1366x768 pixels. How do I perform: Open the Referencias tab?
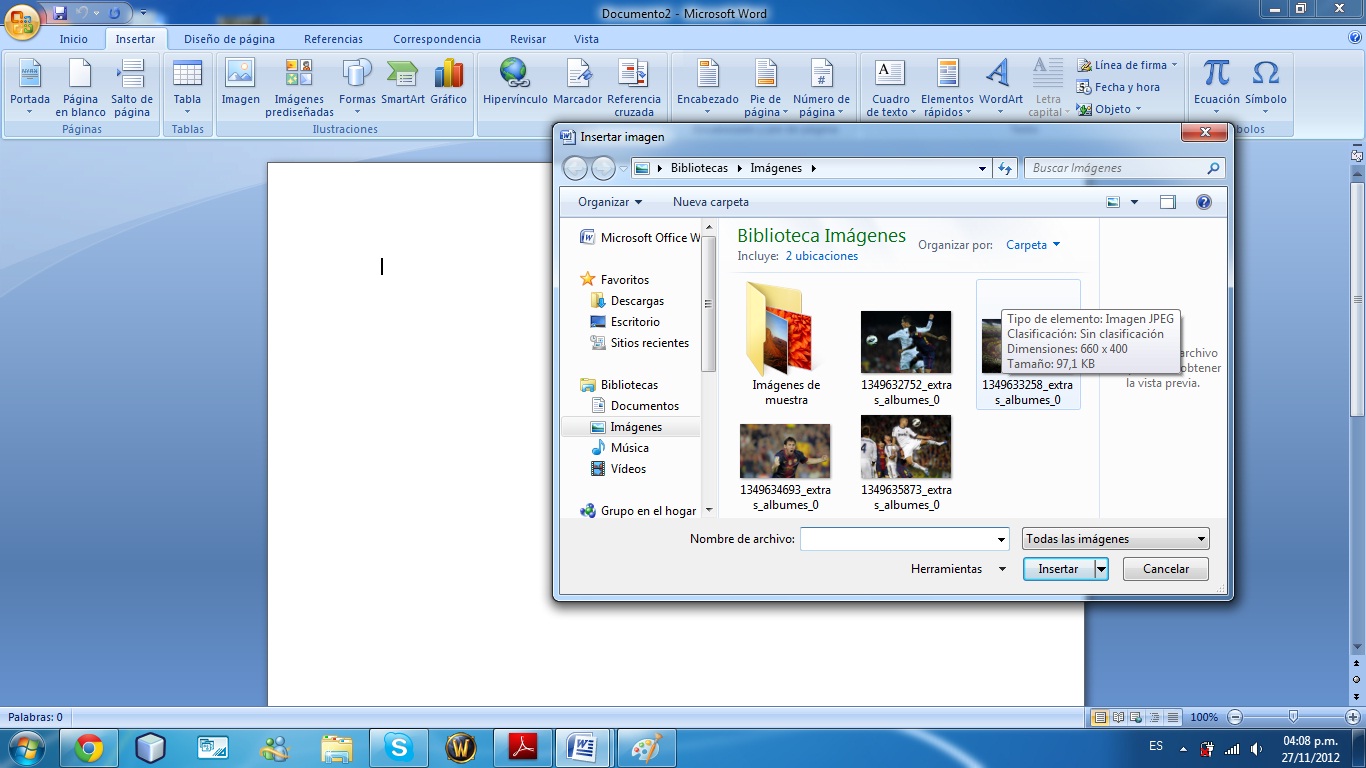pyautogui.click(x=333, y=39)
